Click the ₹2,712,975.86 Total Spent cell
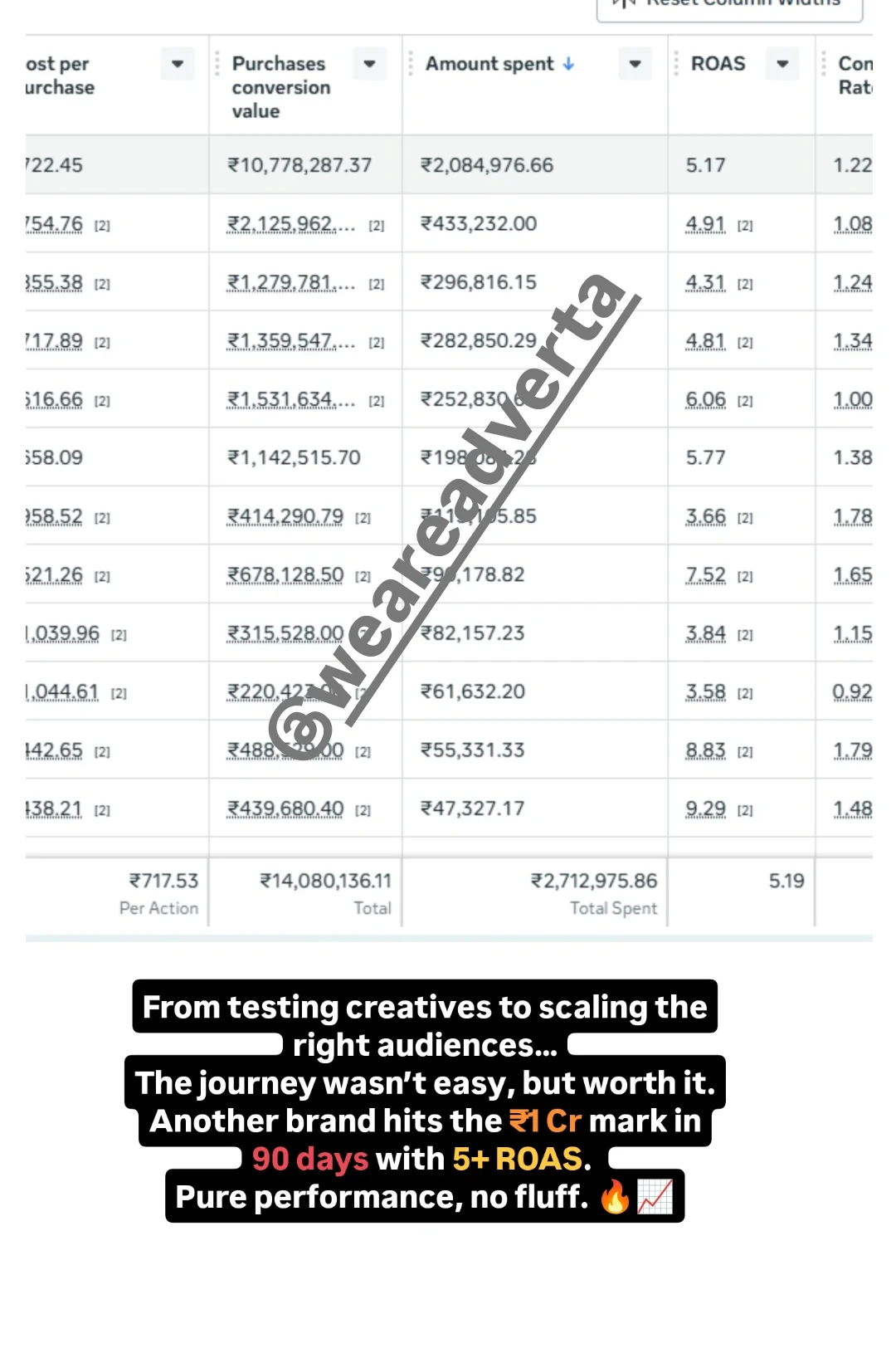Image resolution: width=896 pixels, height=1353 pixels. coord(594,881)
